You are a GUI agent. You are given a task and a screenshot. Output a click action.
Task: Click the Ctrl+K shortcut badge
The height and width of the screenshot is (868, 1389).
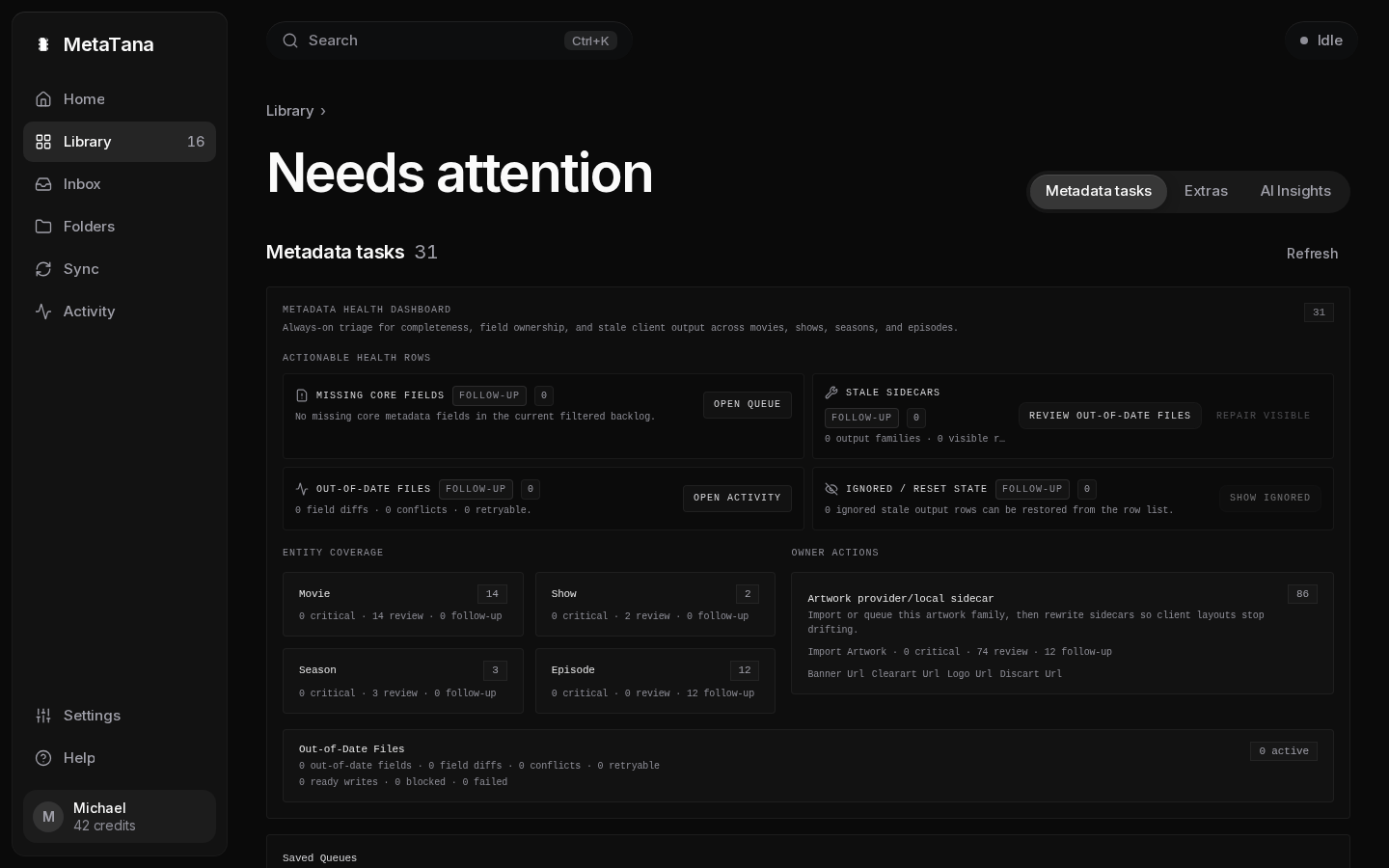[590, 41]
